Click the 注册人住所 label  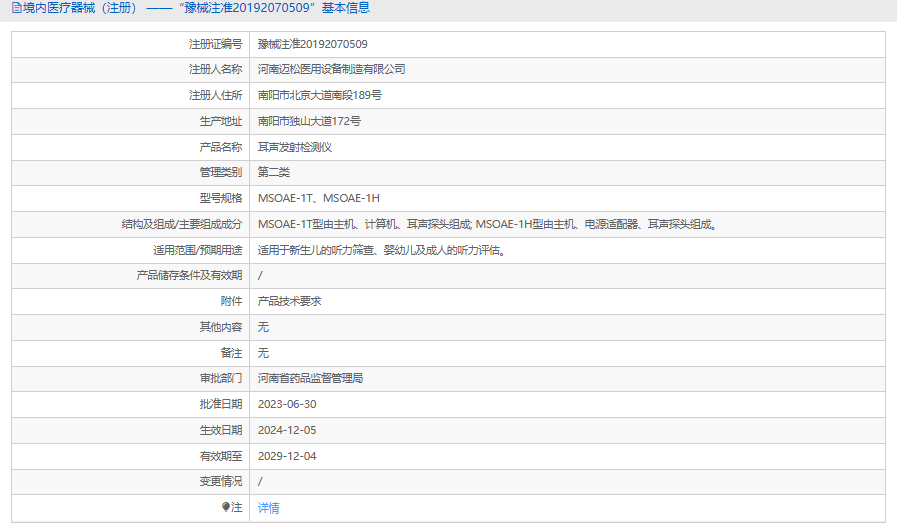pos(216,95)
